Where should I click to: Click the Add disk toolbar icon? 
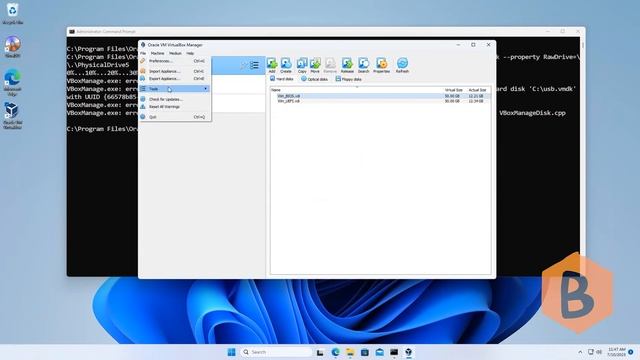coord(272,65)
